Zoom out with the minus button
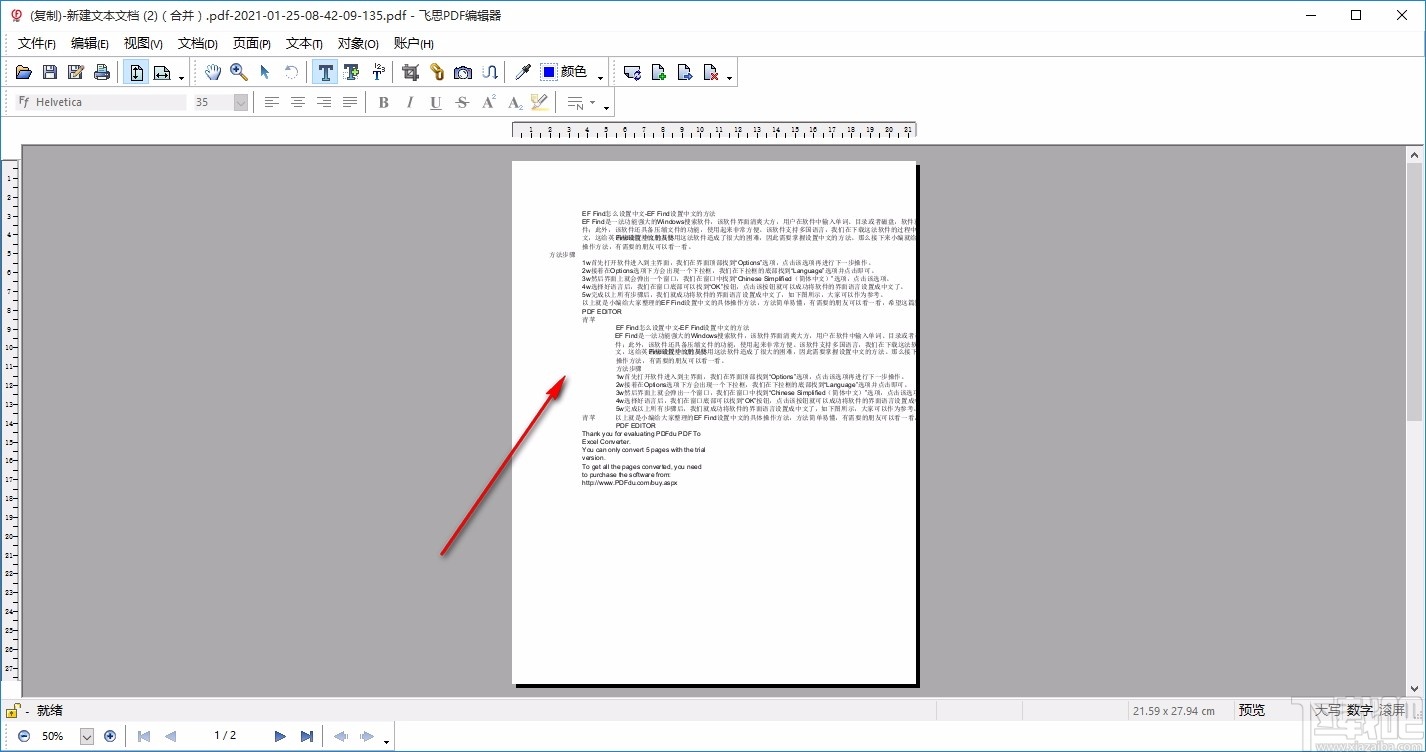 click(24, 736)
